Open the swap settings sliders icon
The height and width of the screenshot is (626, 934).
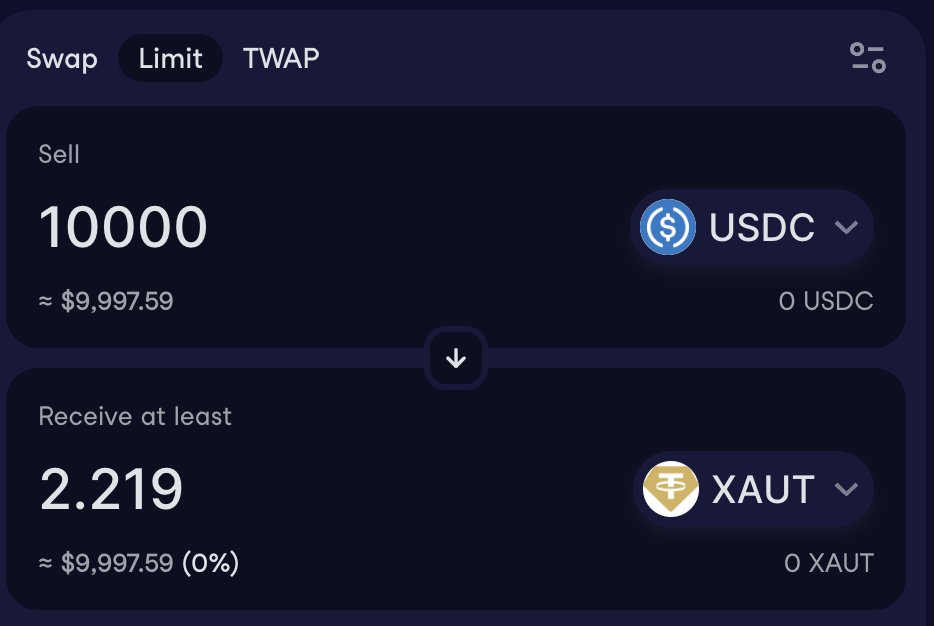(868, 58)
